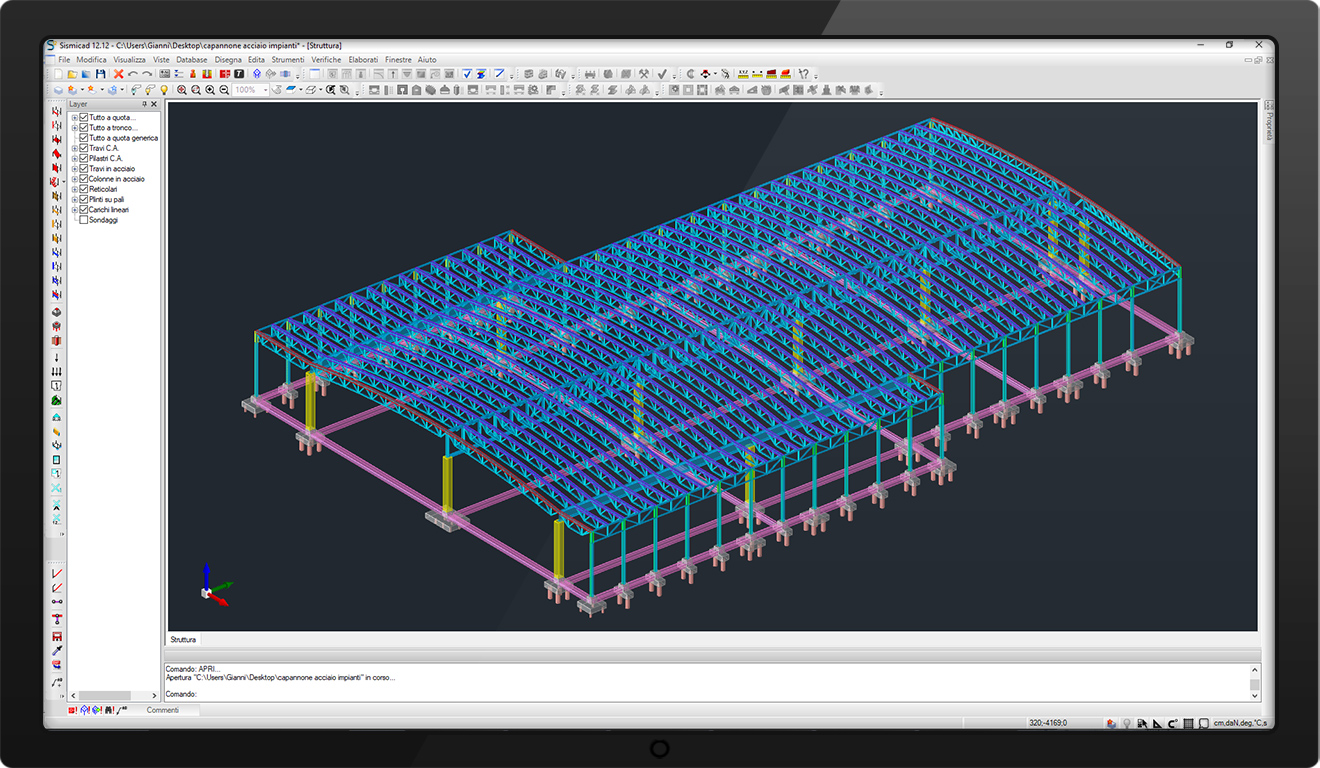Uncheck the Travi C.A. layer checkbox
Screen dimensions: 1320x768
point(84,148)
